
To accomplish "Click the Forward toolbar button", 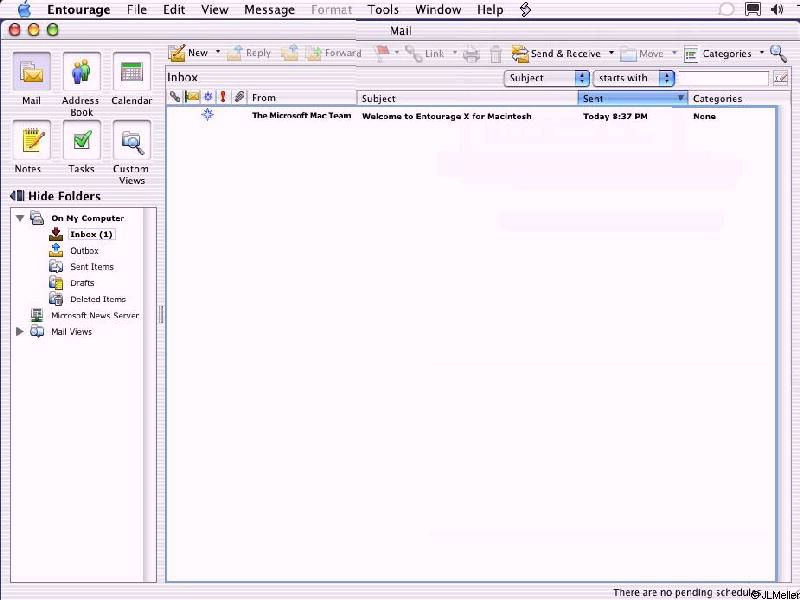I will (x=334, y=53).
